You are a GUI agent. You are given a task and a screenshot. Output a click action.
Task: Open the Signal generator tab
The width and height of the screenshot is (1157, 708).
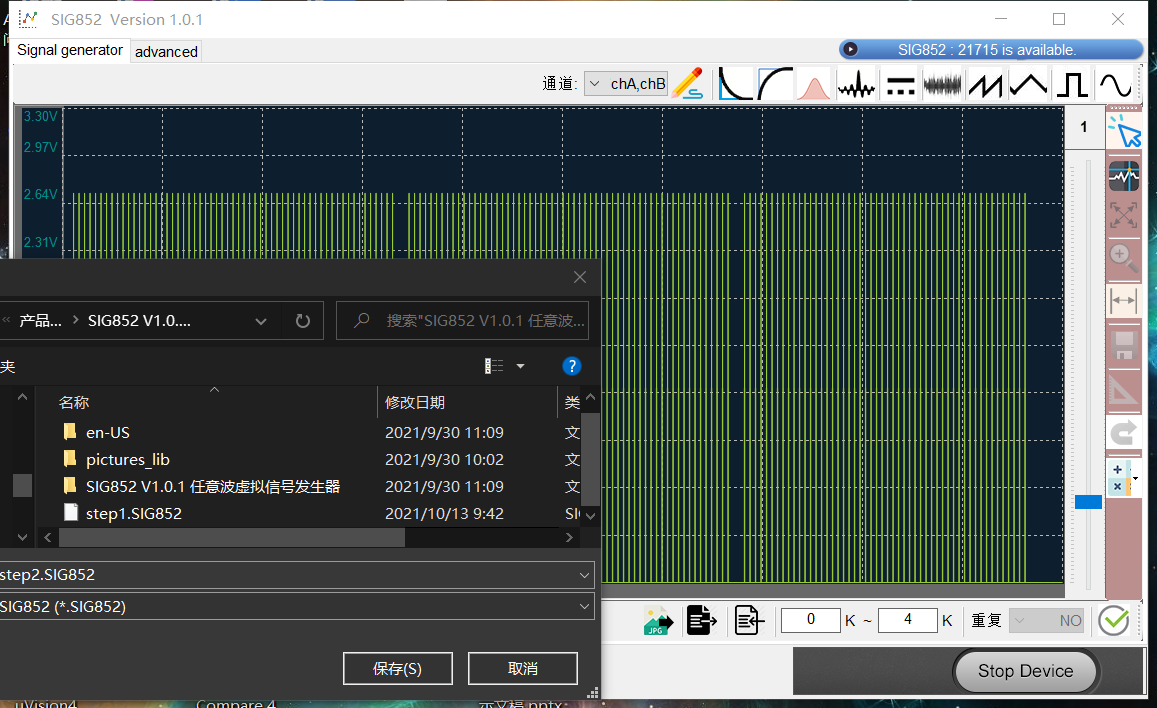coord(70,50)
